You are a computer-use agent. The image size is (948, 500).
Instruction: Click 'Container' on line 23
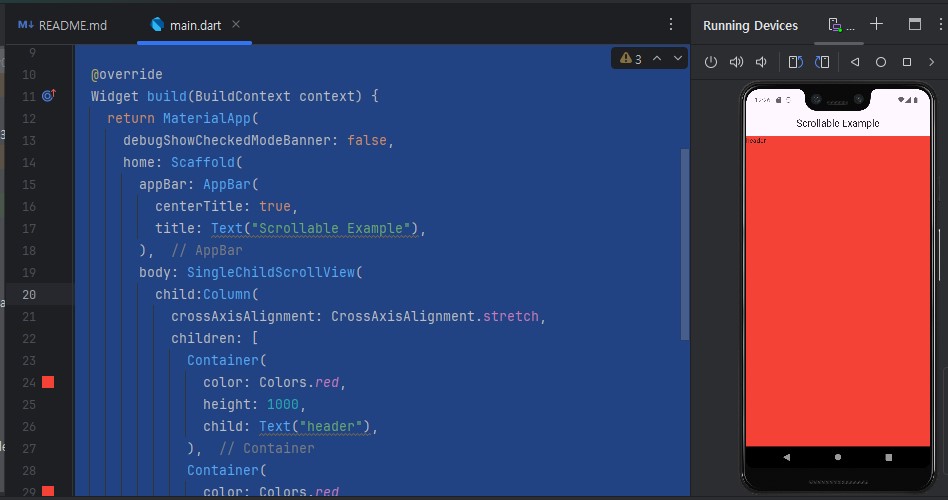[x=223, y=360]
